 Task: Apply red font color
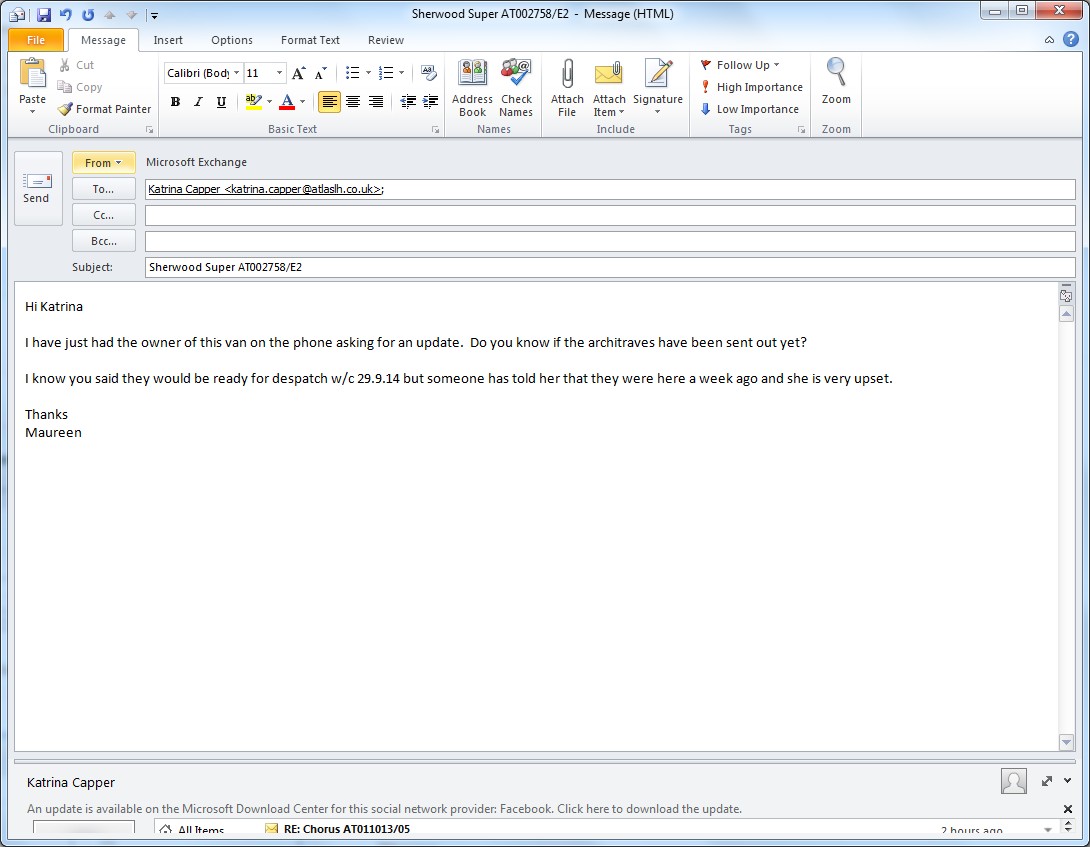click(x=286, y=102)
